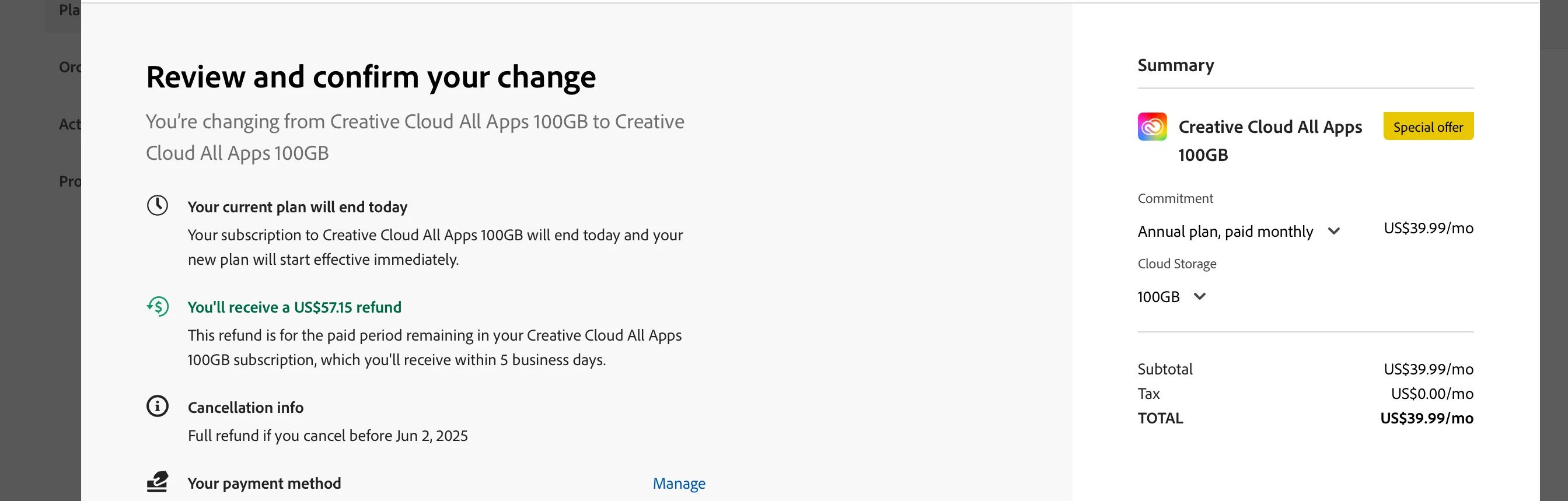Click the payment method hand-card icon

pos(158,482)
